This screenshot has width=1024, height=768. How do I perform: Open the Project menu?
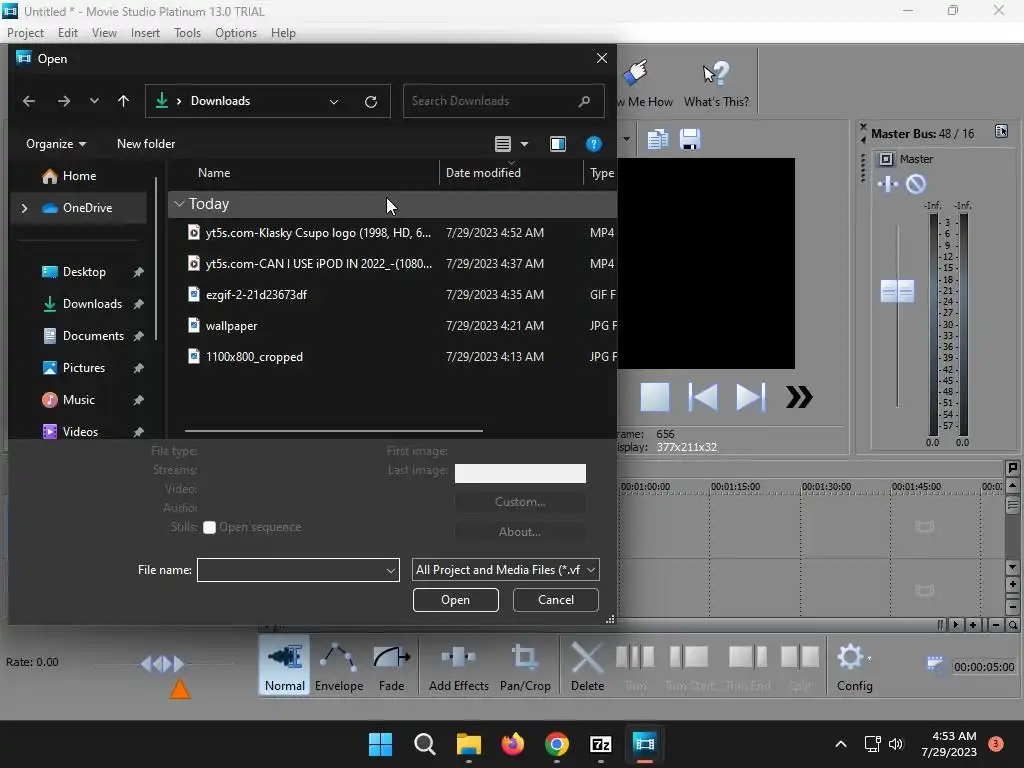[25, 33]
